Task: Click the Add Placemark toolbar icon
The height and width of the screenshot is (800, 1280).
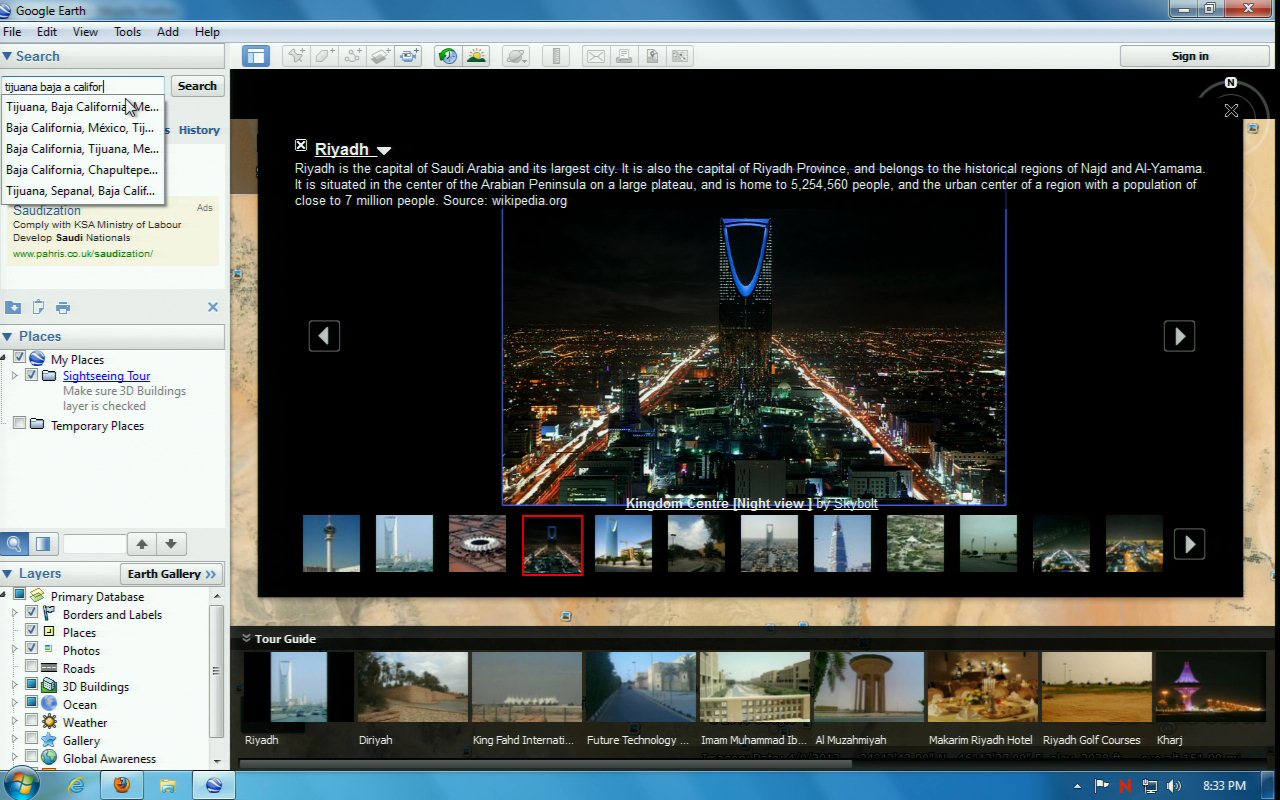Action: [296, 56]
